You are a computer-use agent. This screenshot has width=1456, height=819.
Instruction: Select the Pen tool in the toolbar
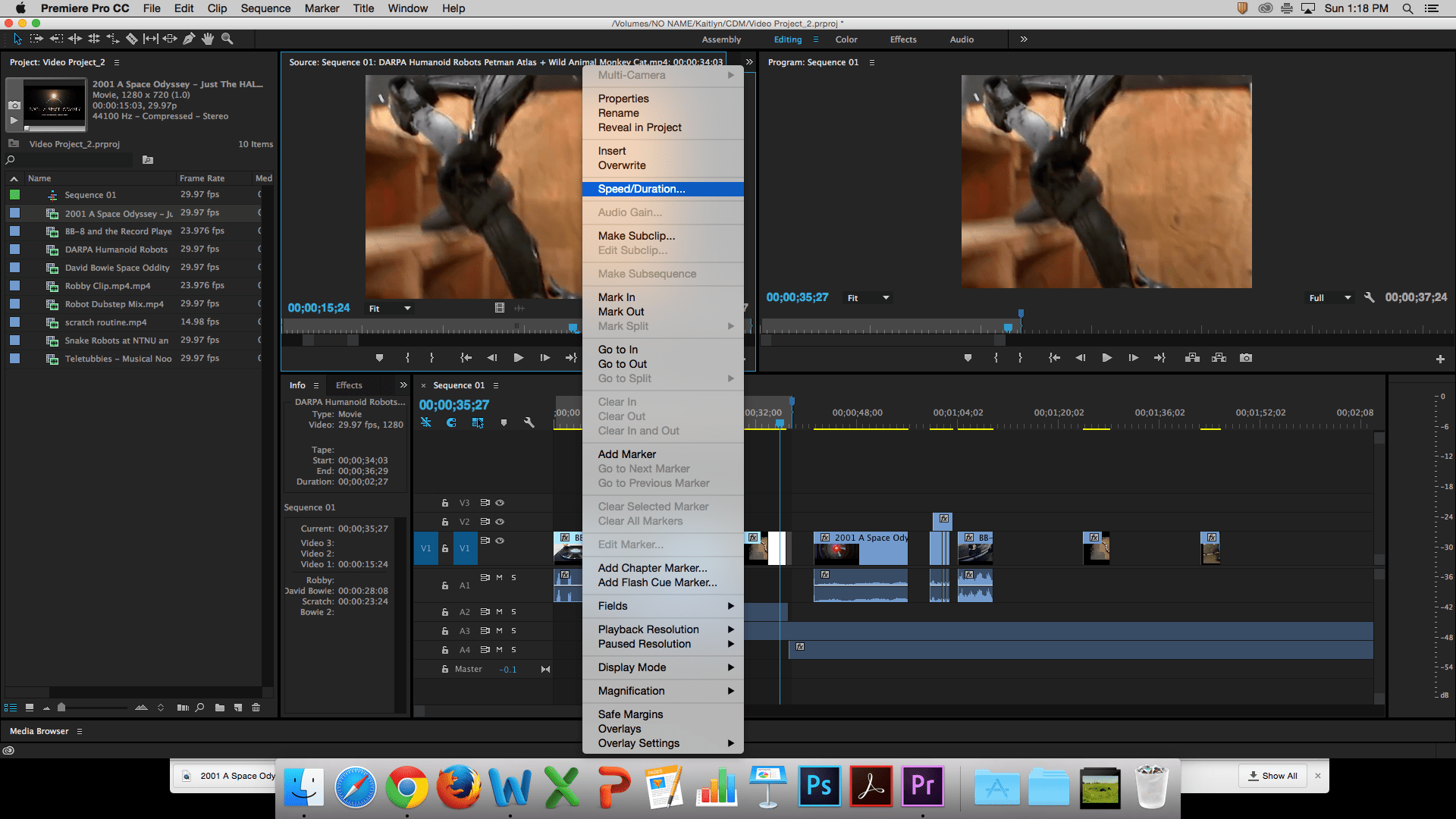click(x=189, y=39)
